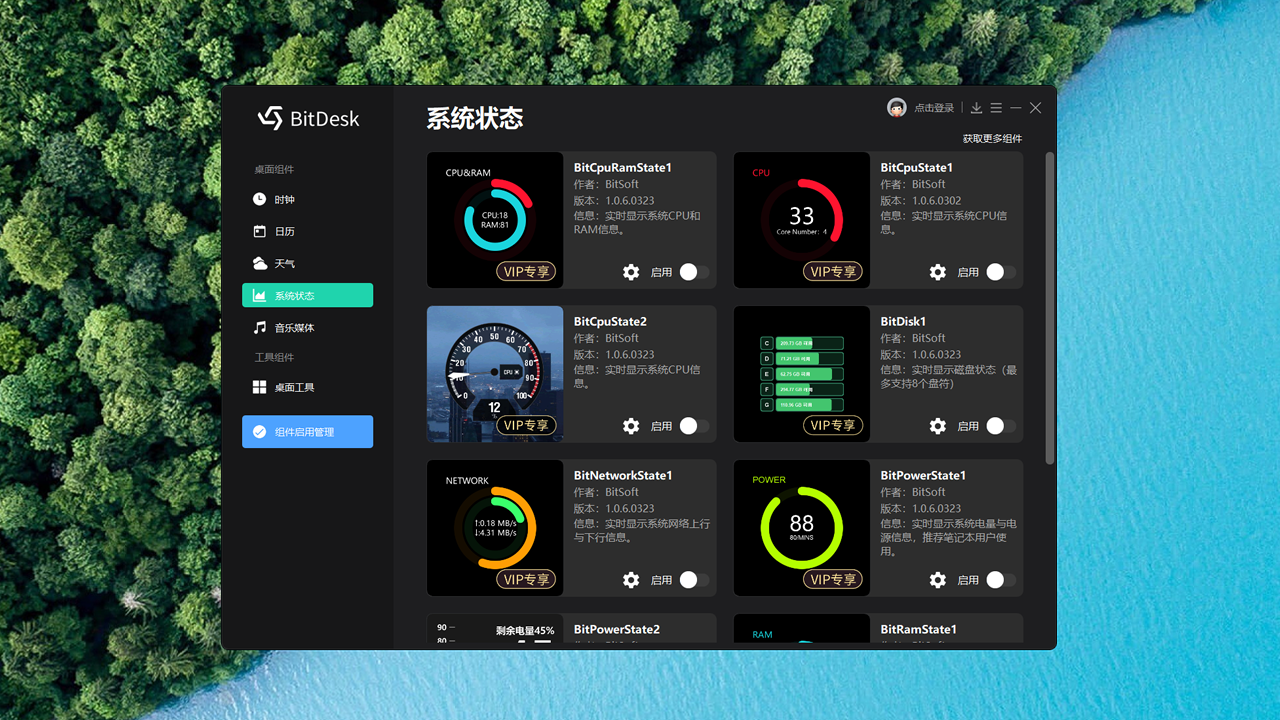Open the settings gear on BitCpuState2 card

coord(630,426)
